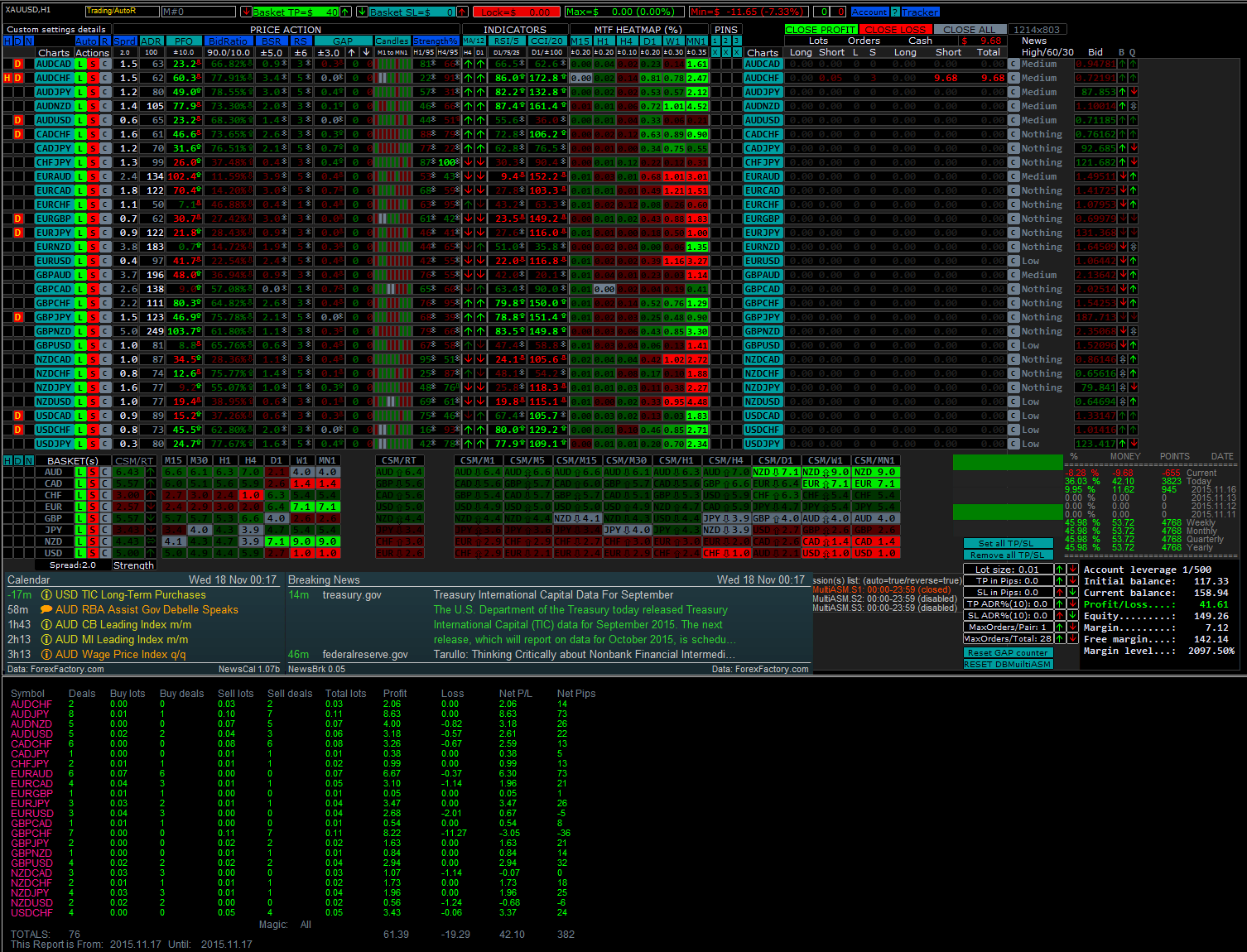
Task: Decrease MaxOrders/Total with down arrow
Action: click(1072, 639)
